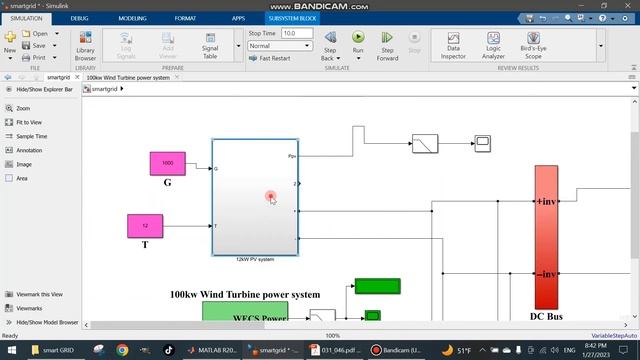The width and height of the screenshot is (640, 360).
Task: Toggle Sample Time display
Action: (26, 136)
